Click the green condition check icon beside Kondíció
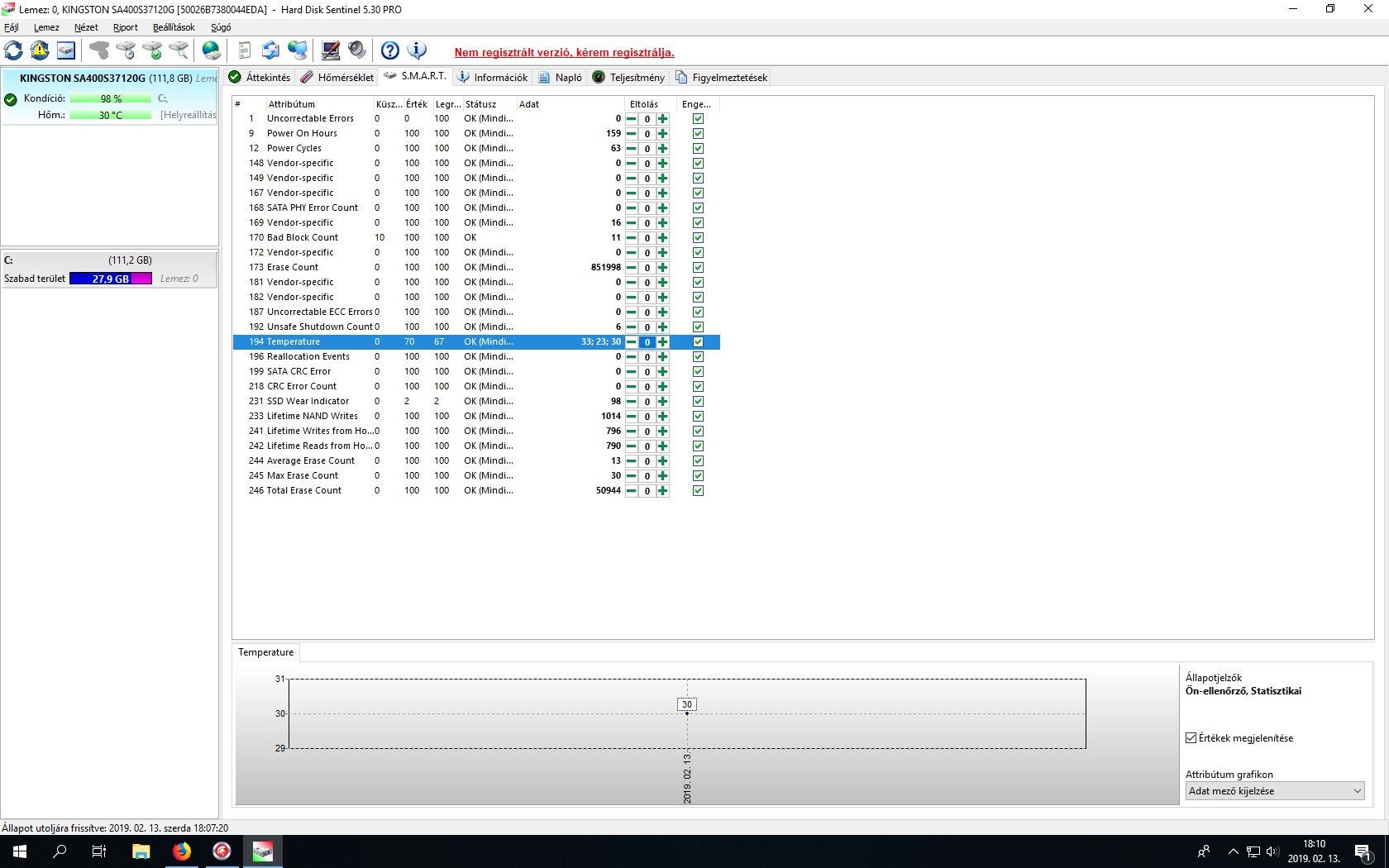The height and width of the screenshot is (868, 1389). (11, 100)
